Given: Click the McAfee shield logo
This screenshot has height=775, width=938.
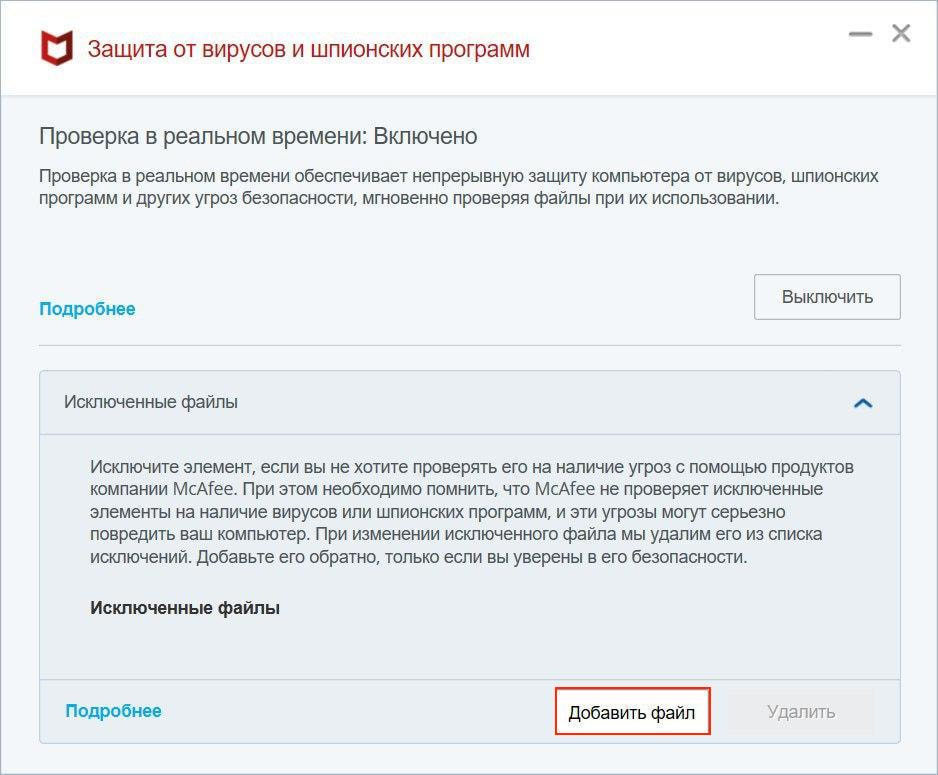Looking at the screenshot, I should [x=56, y=48].
